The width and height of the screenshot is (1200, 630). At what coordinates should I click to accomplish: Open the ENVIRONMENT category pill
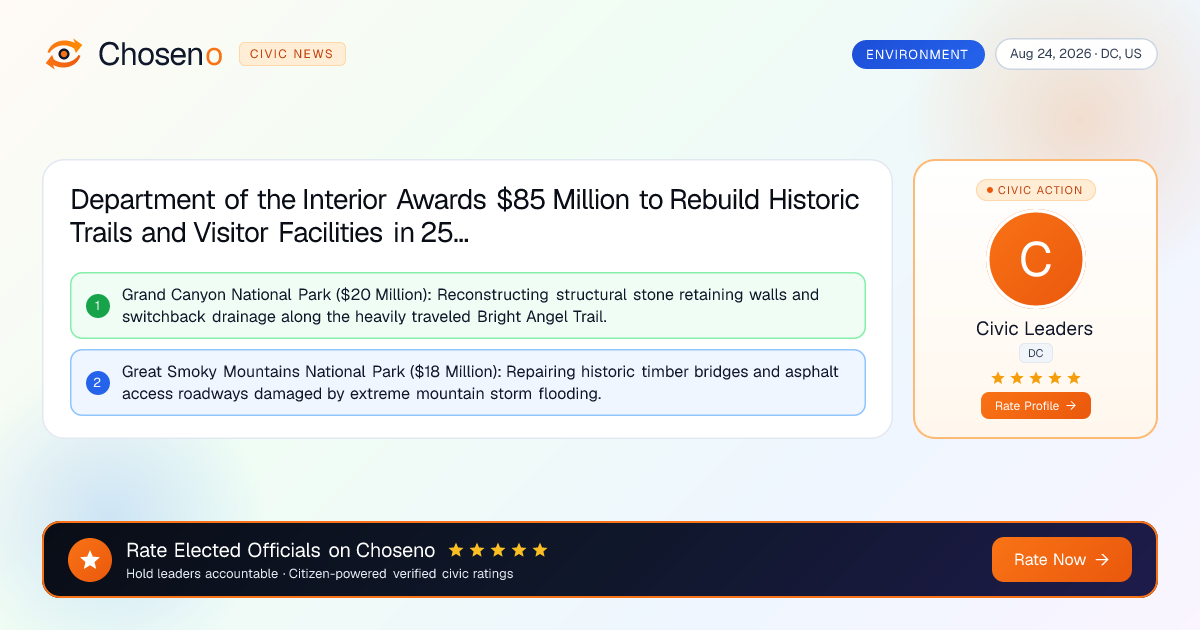[x=918, y=54]
